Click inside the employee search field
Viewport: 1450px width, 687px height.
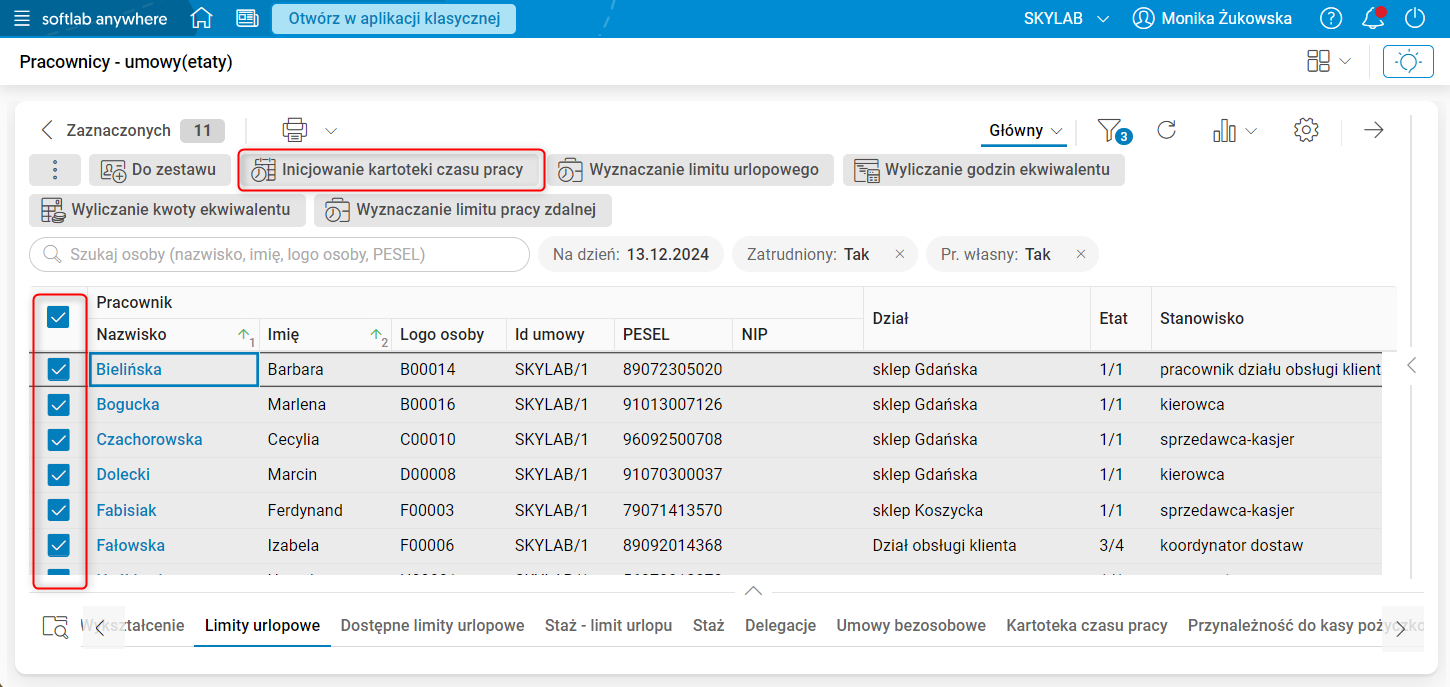click(280, 254)
